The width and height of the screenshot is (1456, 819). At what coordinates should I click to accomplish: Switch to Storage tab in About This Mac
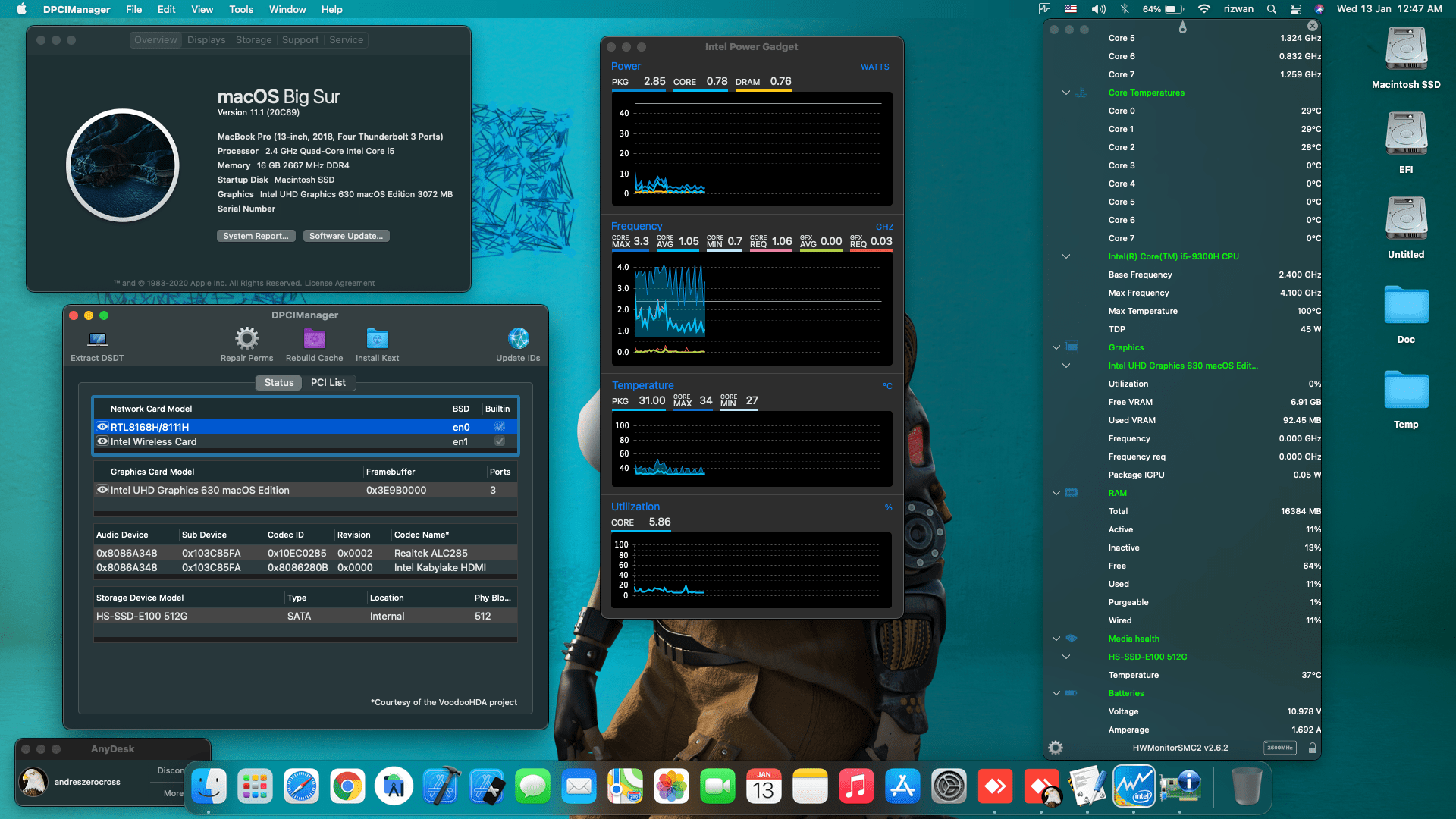tap(253, 39)
